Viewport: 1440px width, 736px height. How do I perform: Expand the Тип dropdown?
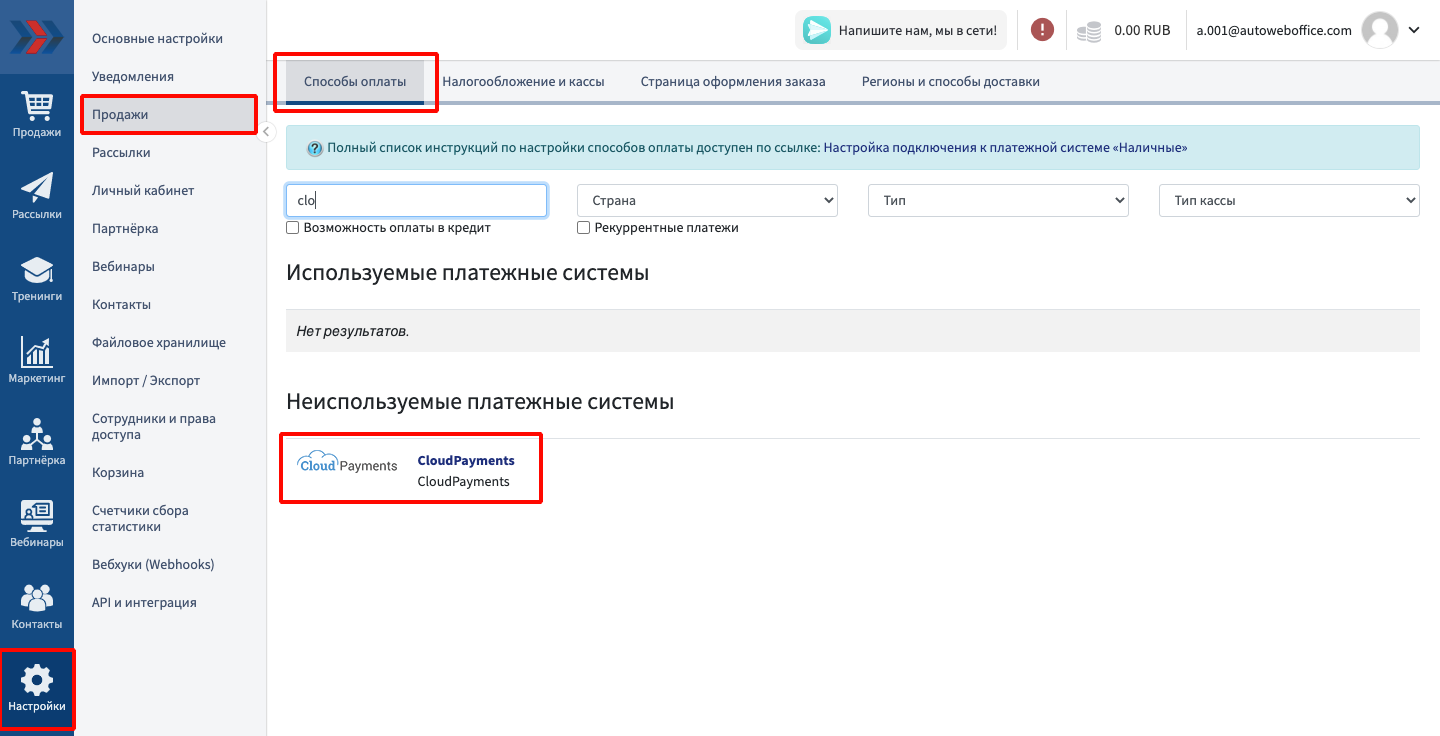click(x=998, y=201)
